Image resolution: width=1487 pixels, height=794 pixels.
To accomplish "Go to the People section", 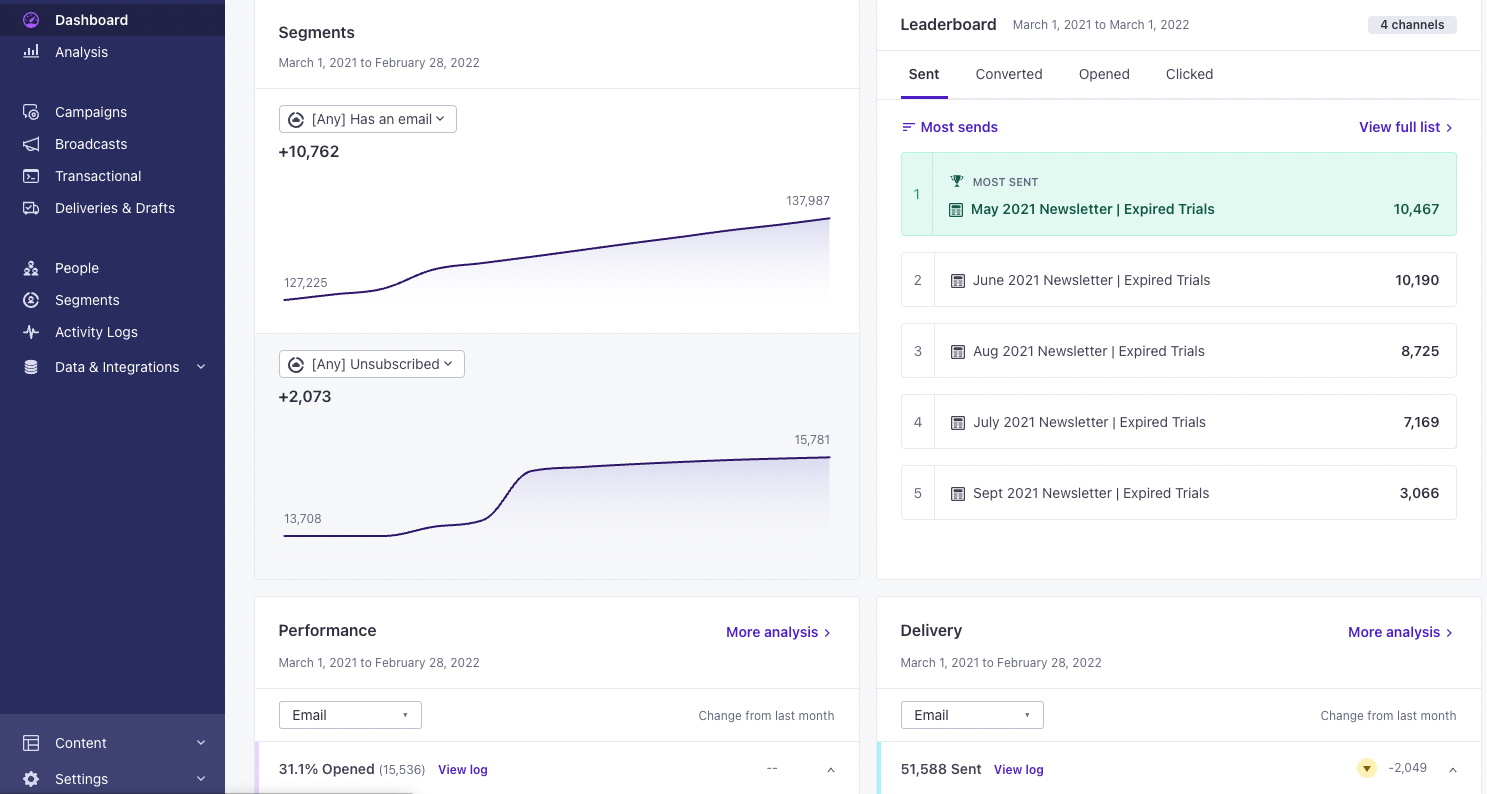I will click(x=75, y=268).
